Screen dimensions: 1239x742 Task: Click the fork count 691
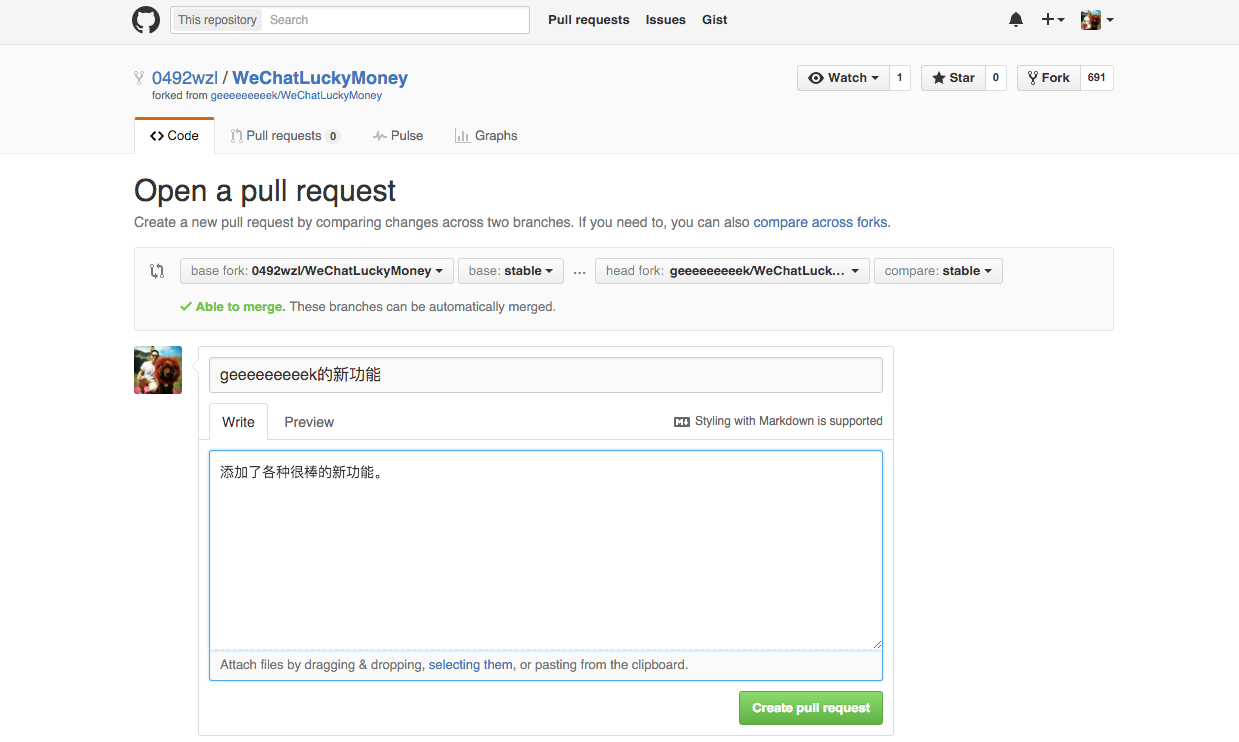(1097, 78)
